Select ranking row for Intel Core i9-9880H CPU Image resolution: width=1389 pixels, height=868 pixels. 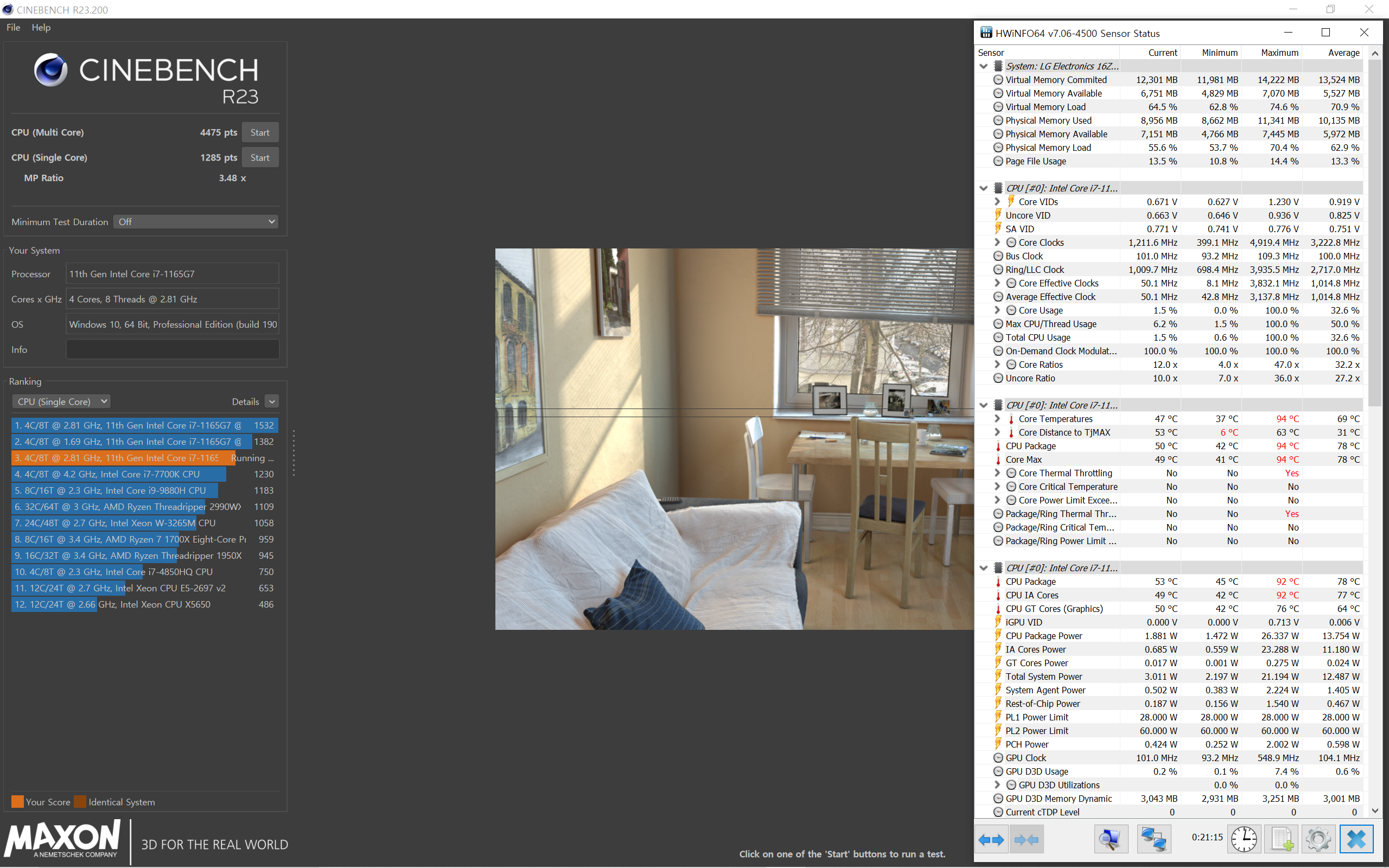(x=145, y=490)
